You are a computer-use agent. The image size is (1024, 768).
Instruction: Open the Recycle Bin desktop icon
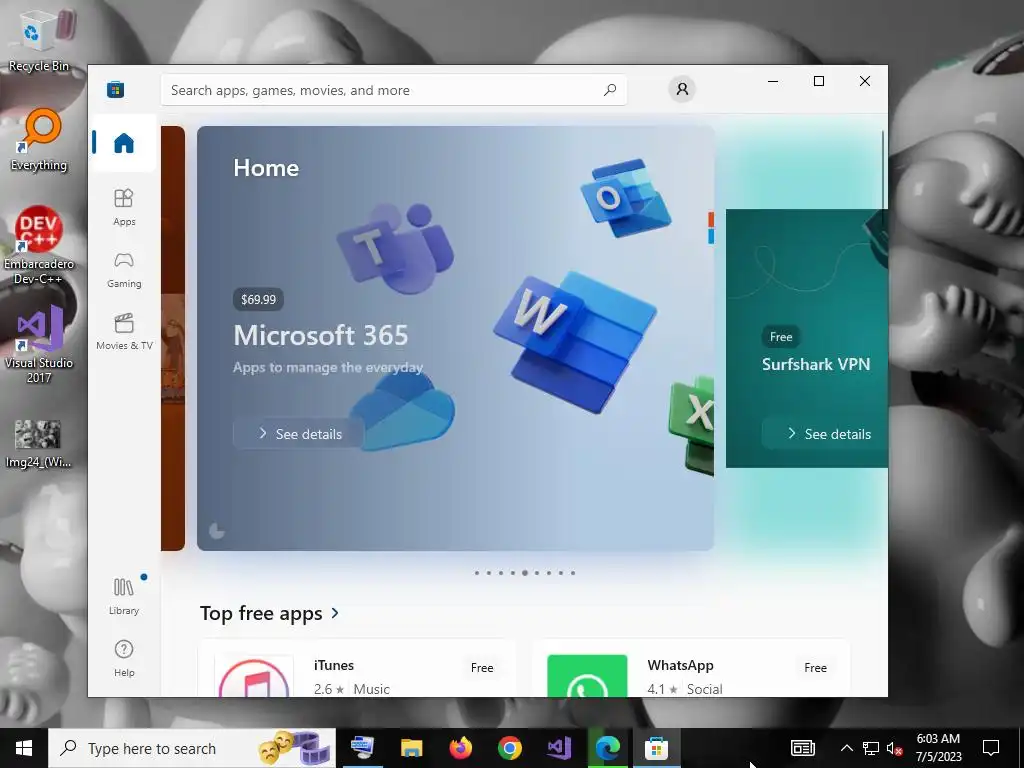click(39, 40)
